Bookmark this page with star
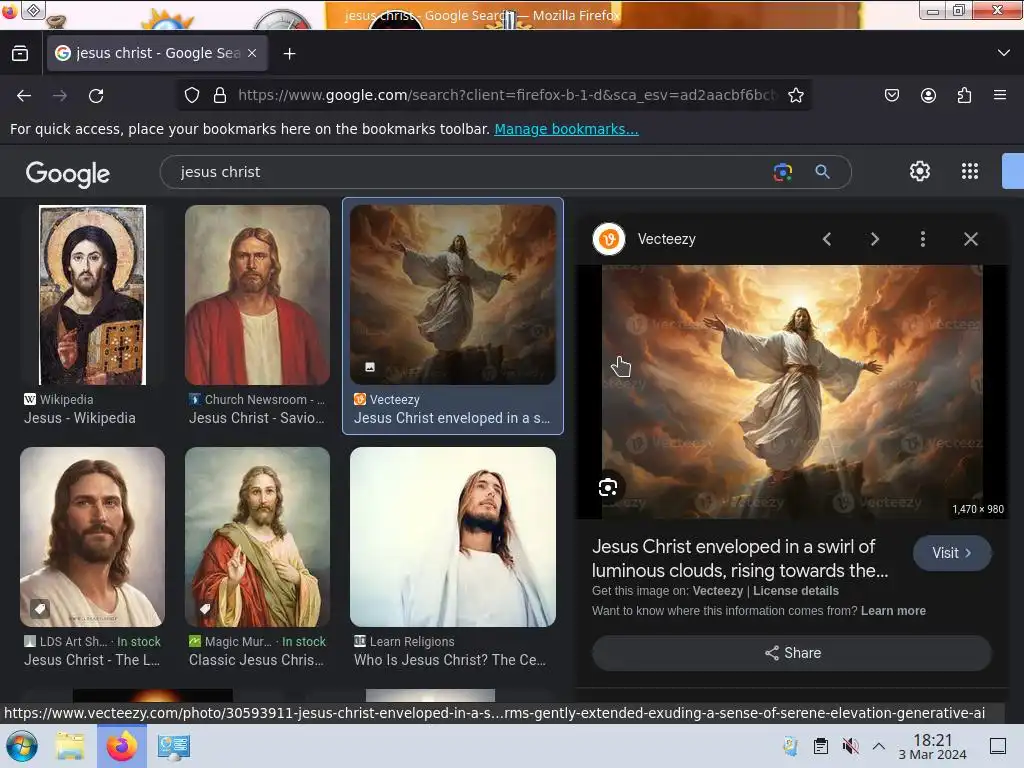This screenshot has width=1024, height=768. point(795,95)
